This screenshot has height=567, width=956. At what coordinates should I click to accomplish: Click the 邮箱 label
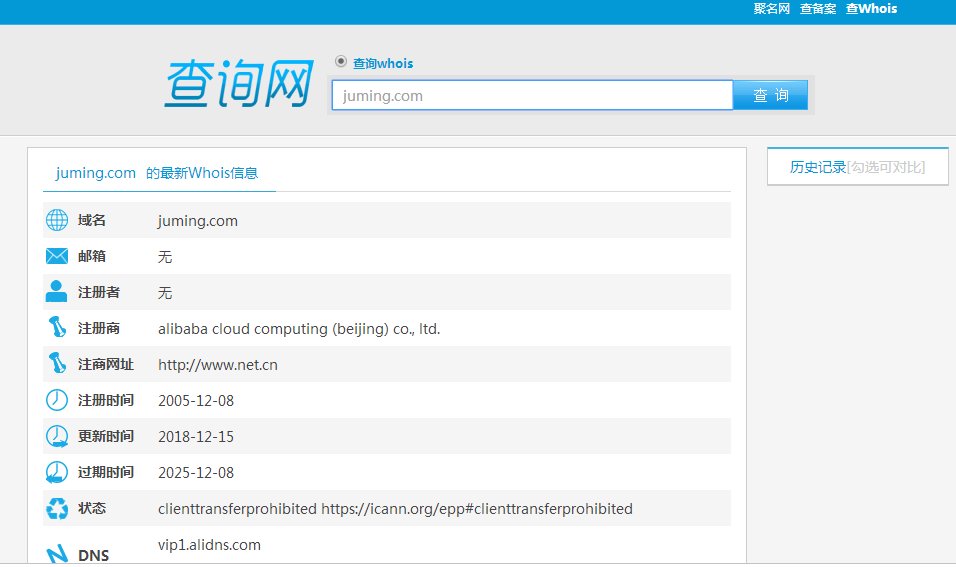pyautogui.click(x=91, y=256)
